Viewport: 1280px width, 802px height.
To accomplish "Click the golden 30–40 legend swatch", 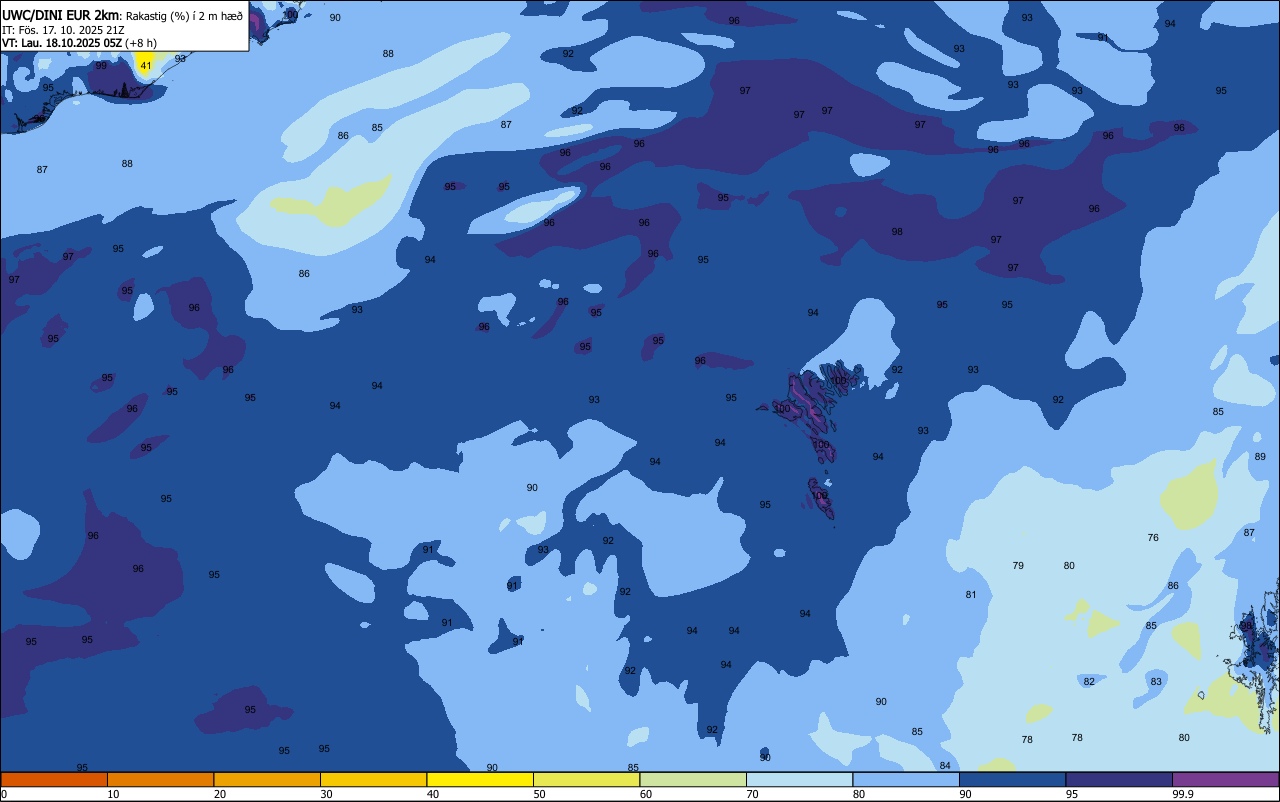I will click(373, 779).
